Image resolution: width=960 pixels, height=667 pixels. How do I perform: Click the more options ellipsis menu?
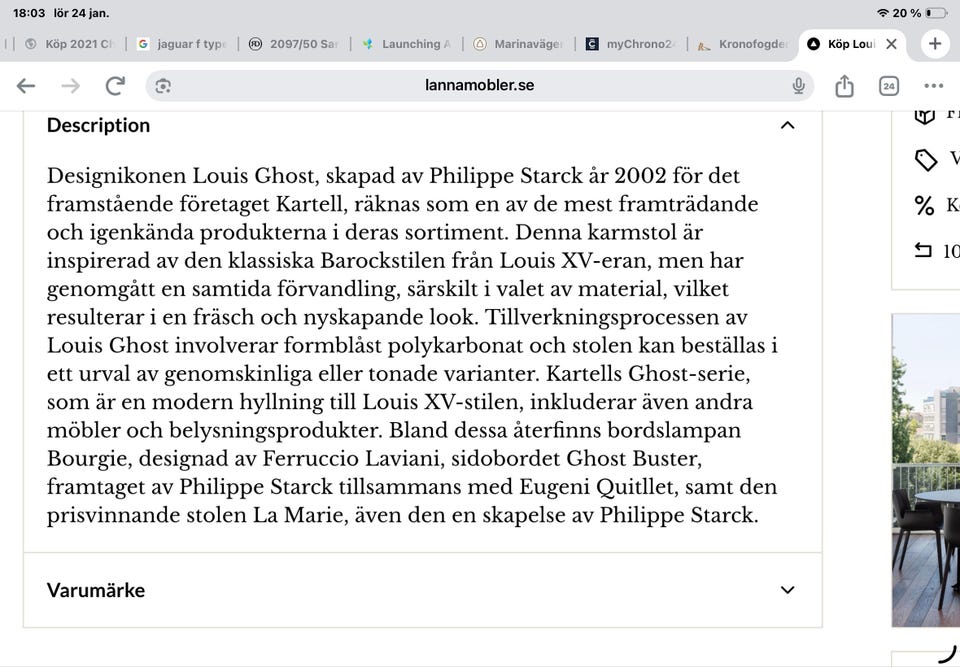point(933,86)
